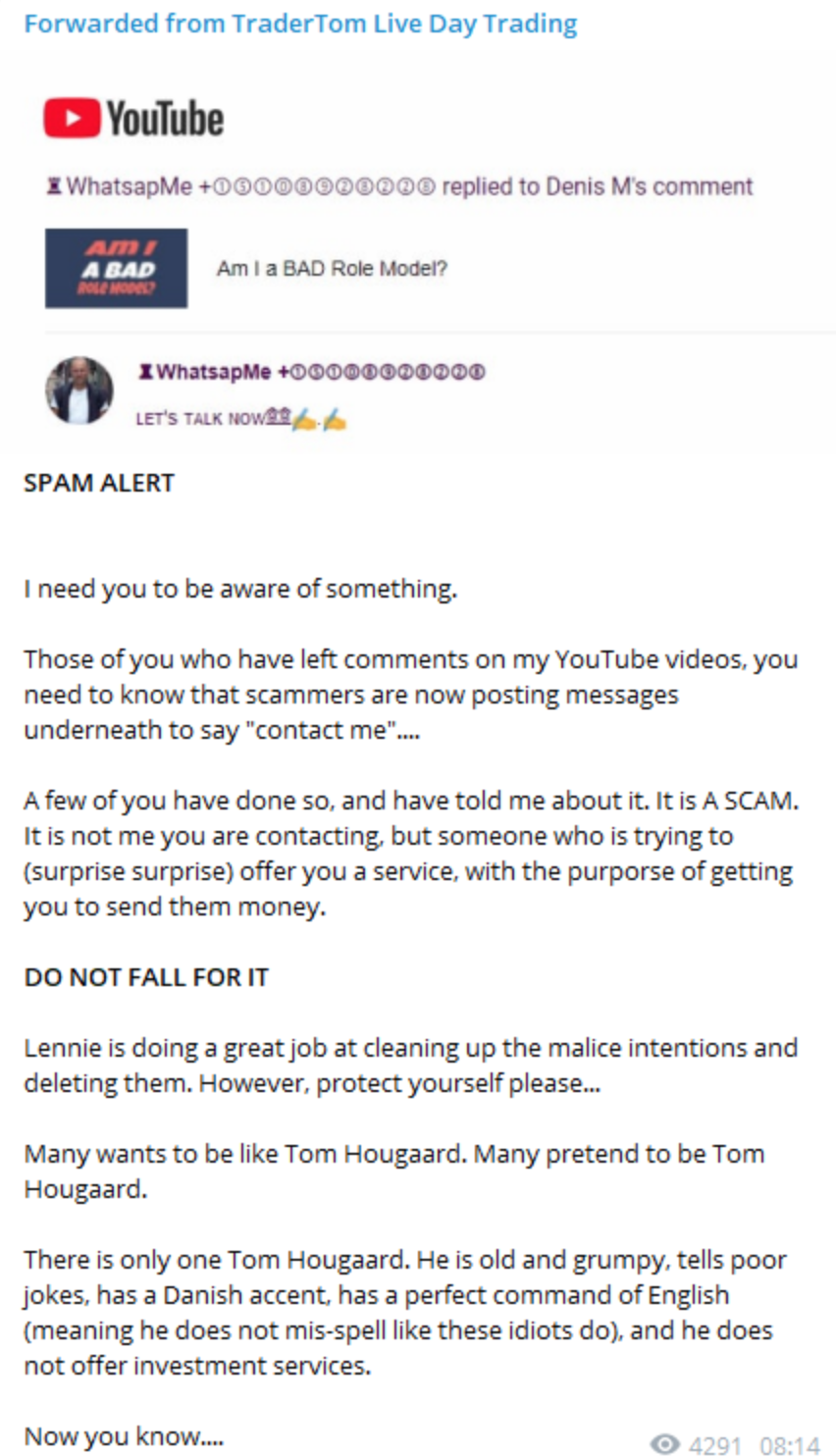Click the 4291 view count
Image resolution: width=836 pixels, height=1456 pixels.
click(715, 1444)
